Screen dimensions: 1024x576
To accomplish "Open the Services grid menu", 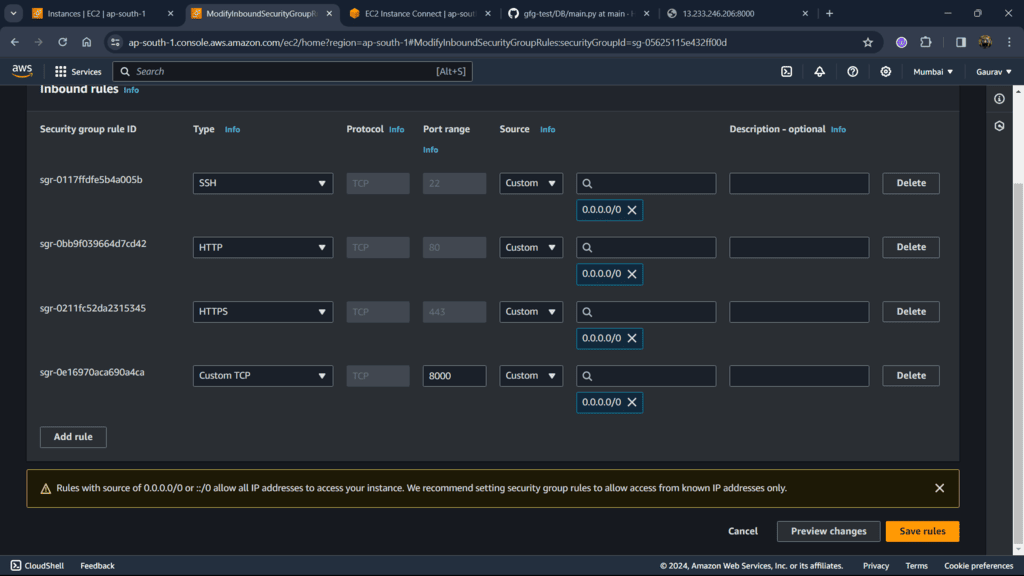I will (78, 71).
